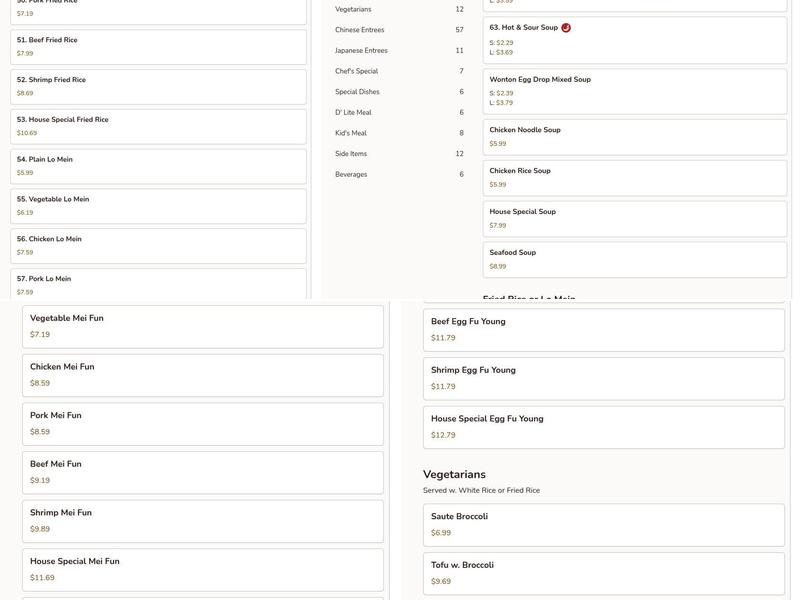800x600 pixels.
Task: Select House Special Mei Fun
Action: pyautogui.click(x=203, y=569)
